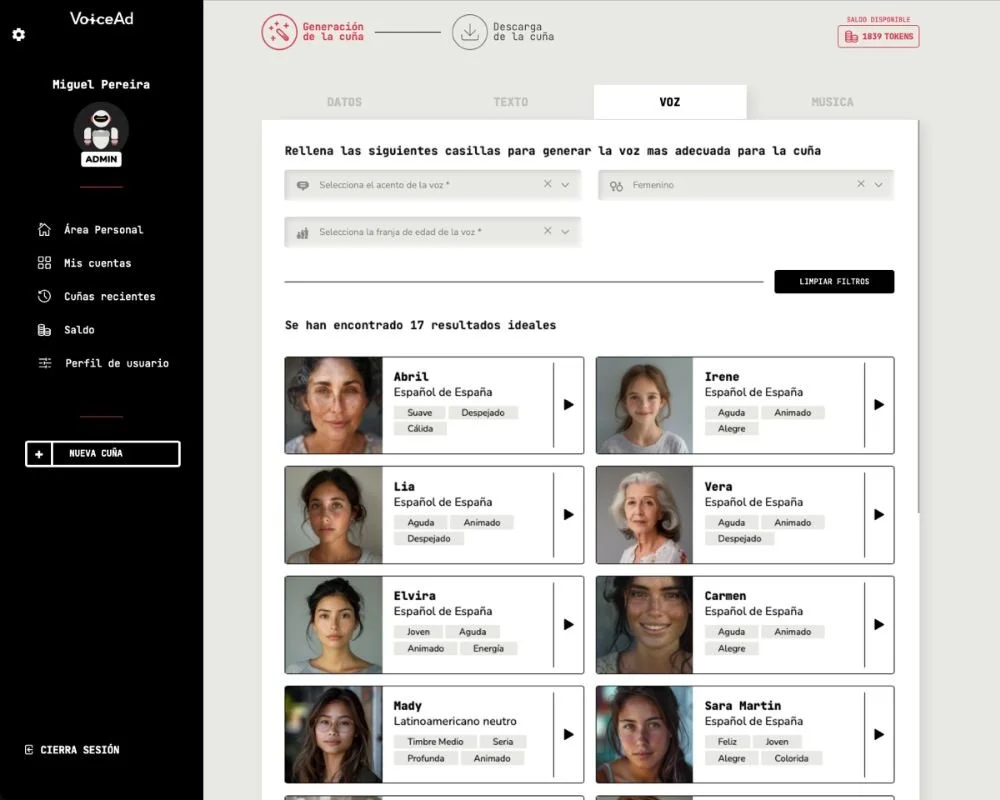
Task: Play Lia voice sample
Action: click(568, 514)
